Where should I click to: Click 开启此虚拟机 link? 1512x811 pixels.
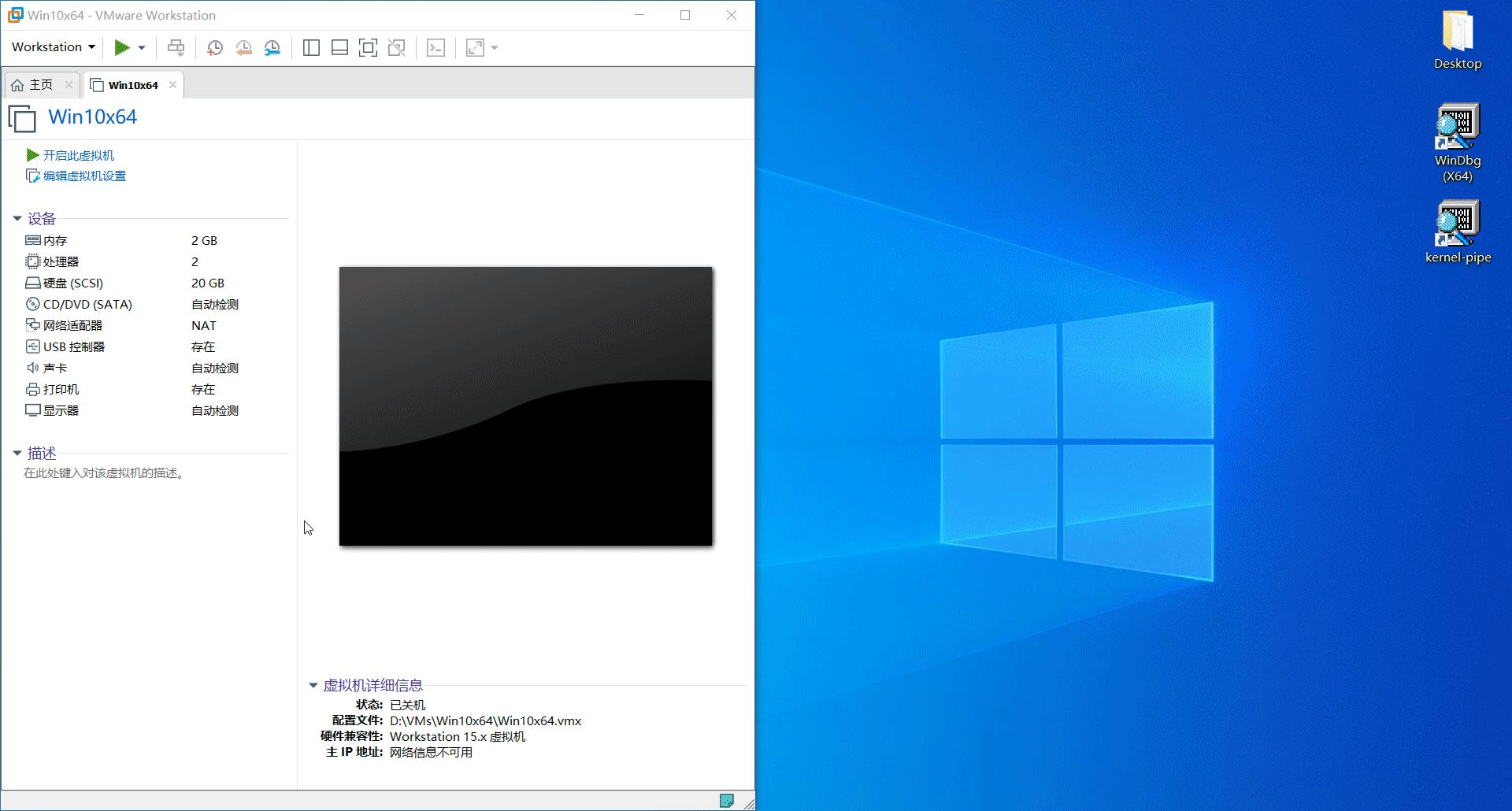(x=78, y=154)
